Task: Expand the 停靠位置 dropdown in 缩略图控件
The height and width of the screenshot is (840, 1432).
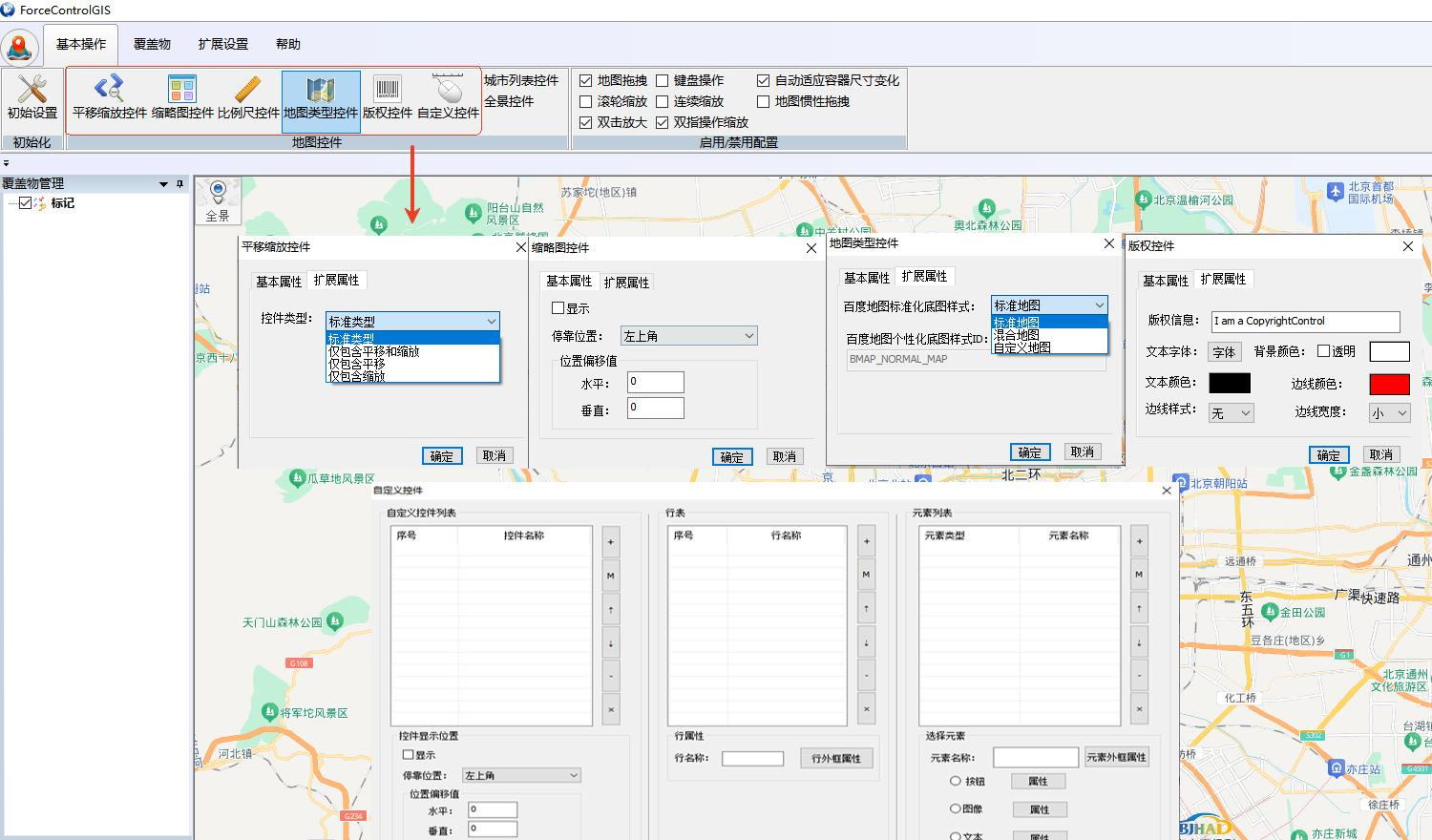Action: coord(688,336)
